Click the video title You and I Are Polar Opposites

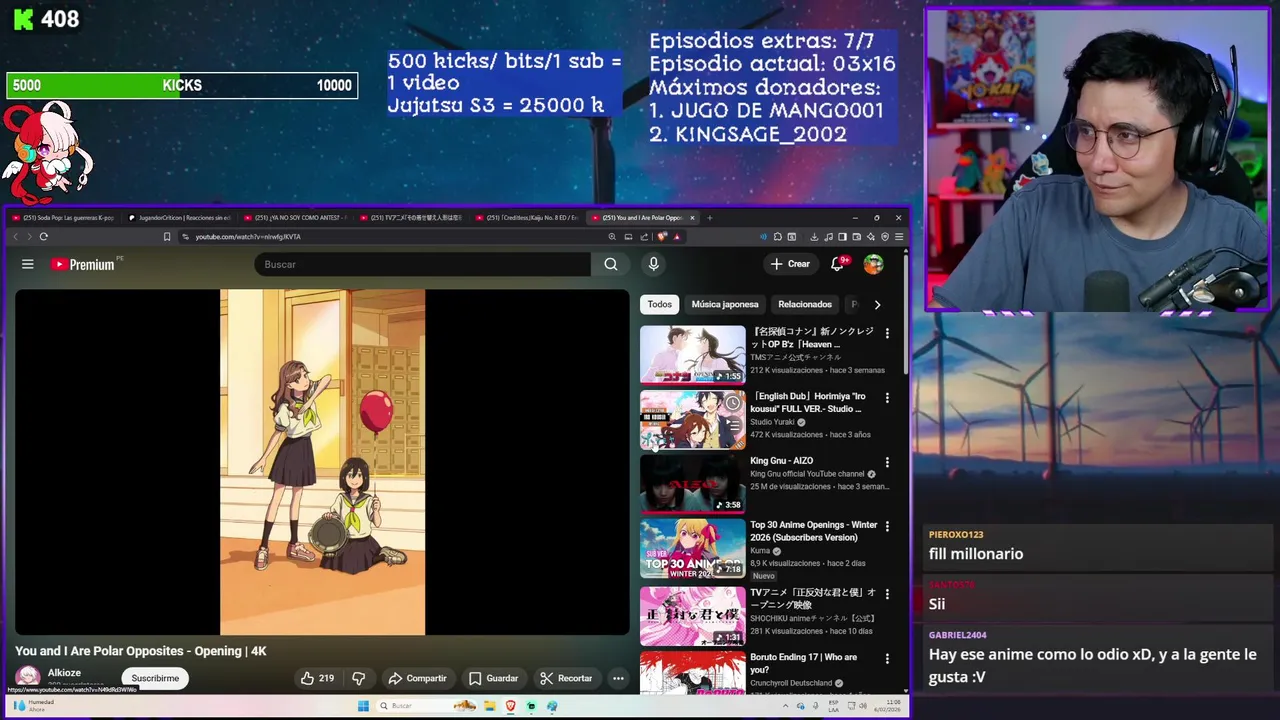pos(140,651)
